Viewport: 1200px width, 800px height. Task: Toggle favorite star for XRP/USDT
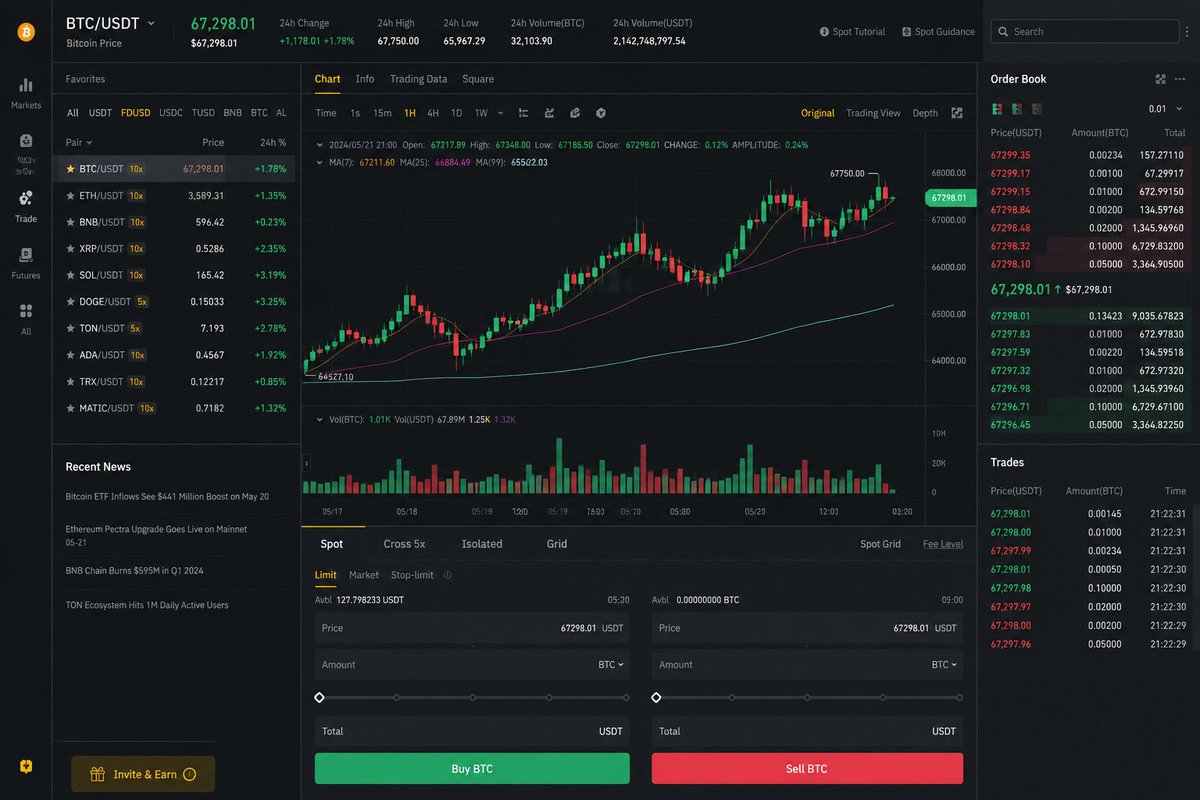(x=70, y=248)
